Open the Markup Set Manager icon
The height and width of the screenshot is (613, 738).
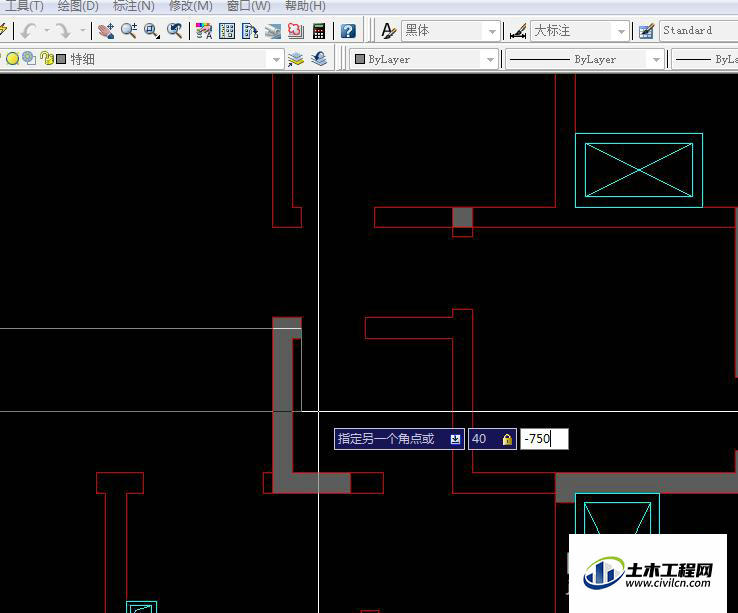click(x=296, y=31)
